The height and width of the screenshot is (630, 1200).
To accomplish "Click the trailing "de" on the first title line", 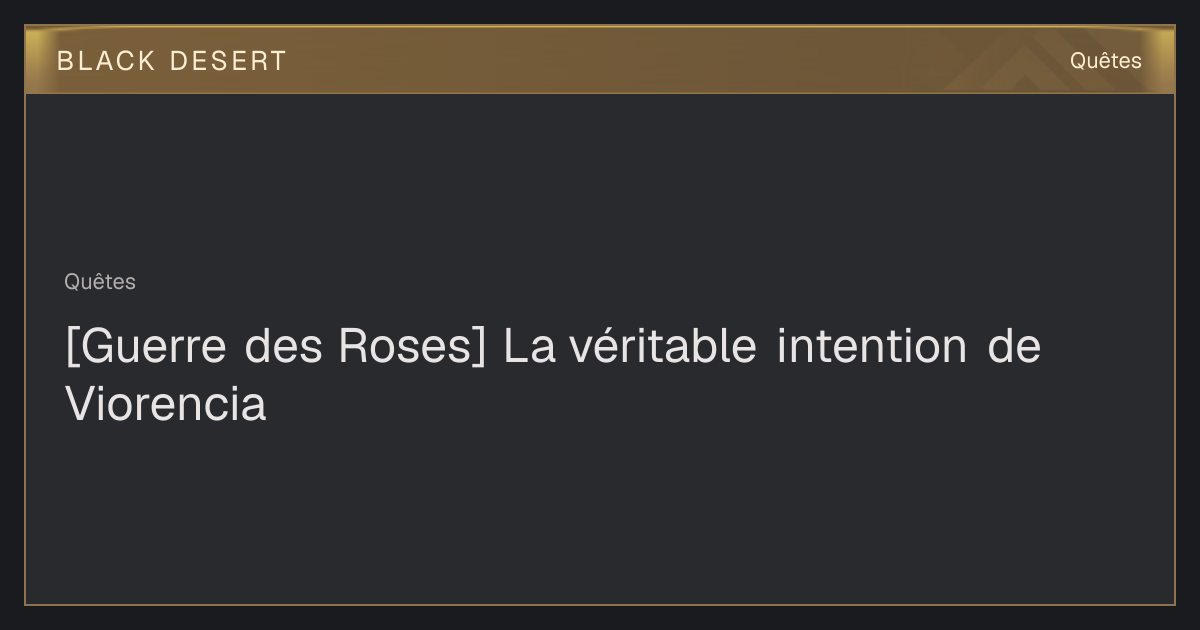I will tap(1014, 347).
